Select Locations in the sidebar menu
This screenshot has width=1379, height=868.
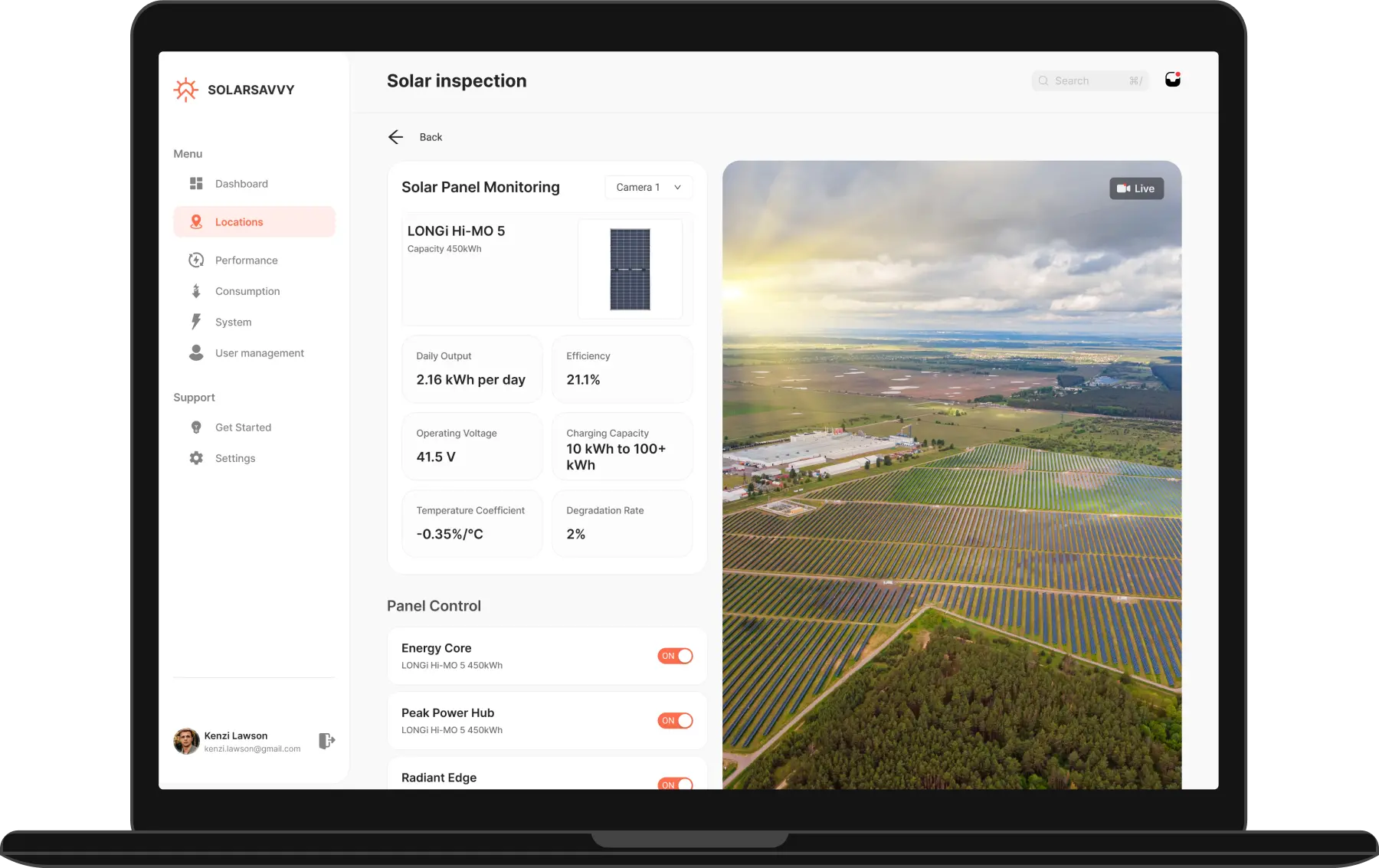point(254,222)
